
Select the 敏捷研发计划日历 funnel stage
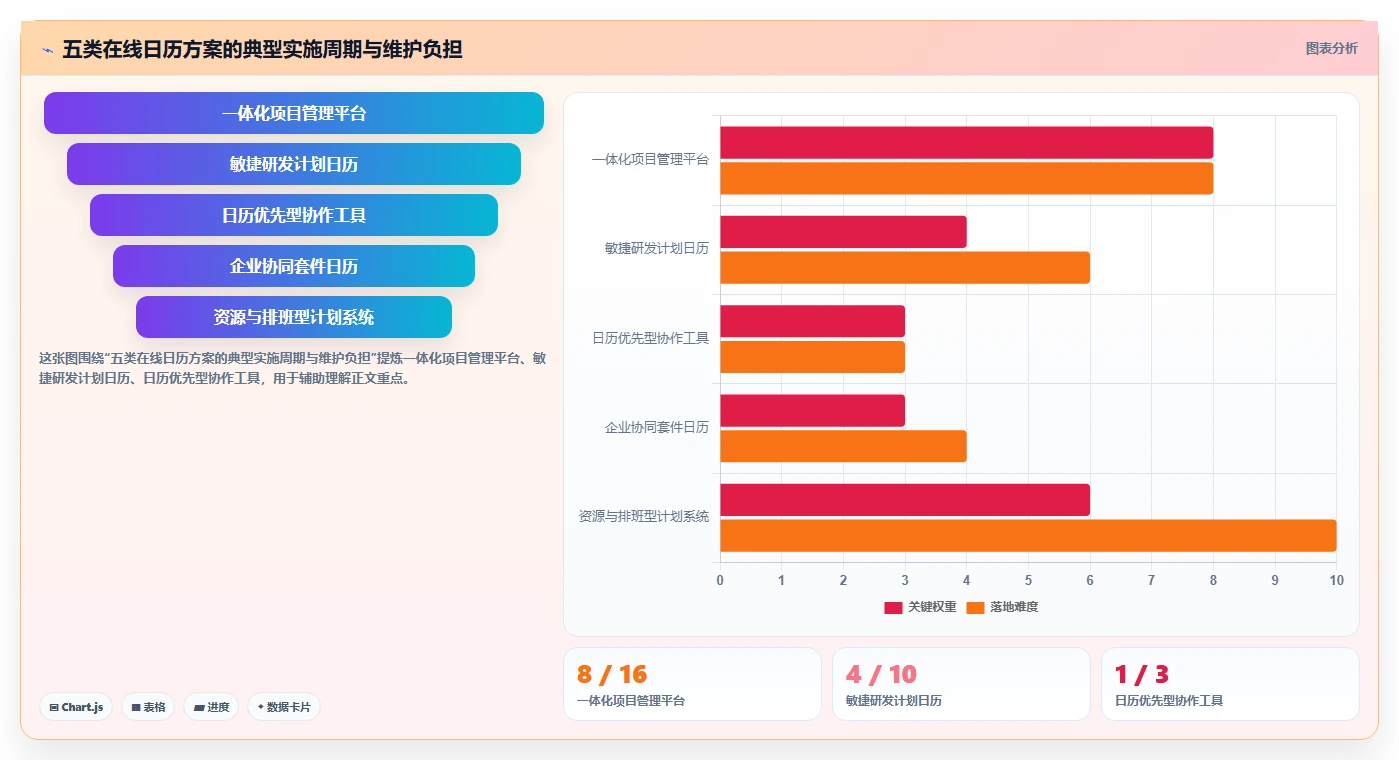(294, 164)
